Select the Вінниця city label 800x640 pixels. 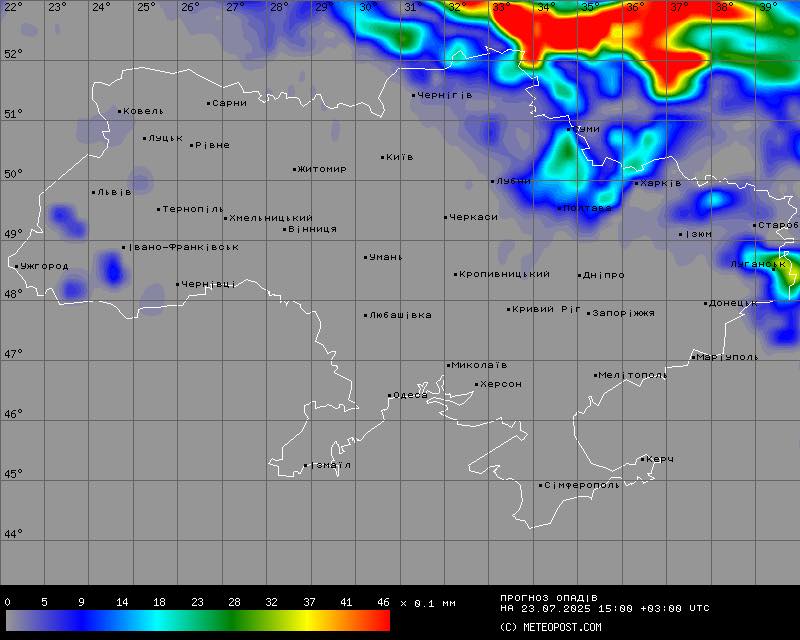(x=312, y=229)
